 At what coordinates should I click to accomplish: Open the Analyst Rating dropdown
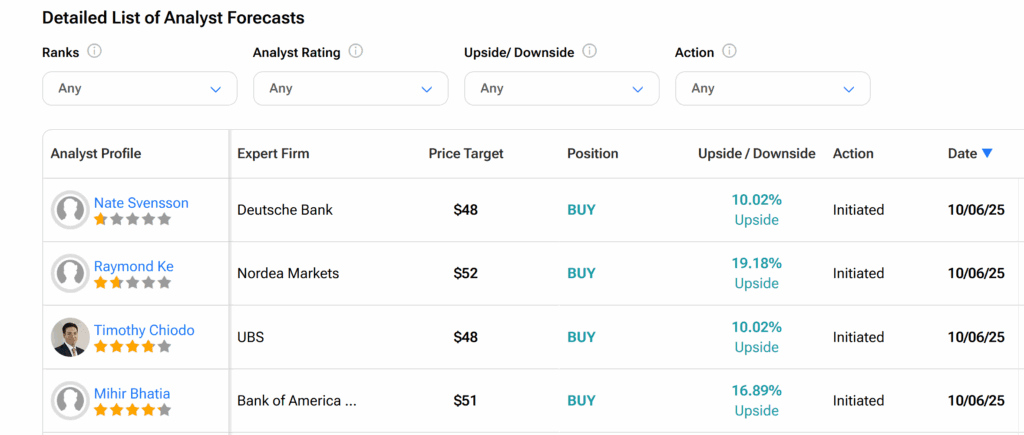pyautogui.click(x=351, y=88)
